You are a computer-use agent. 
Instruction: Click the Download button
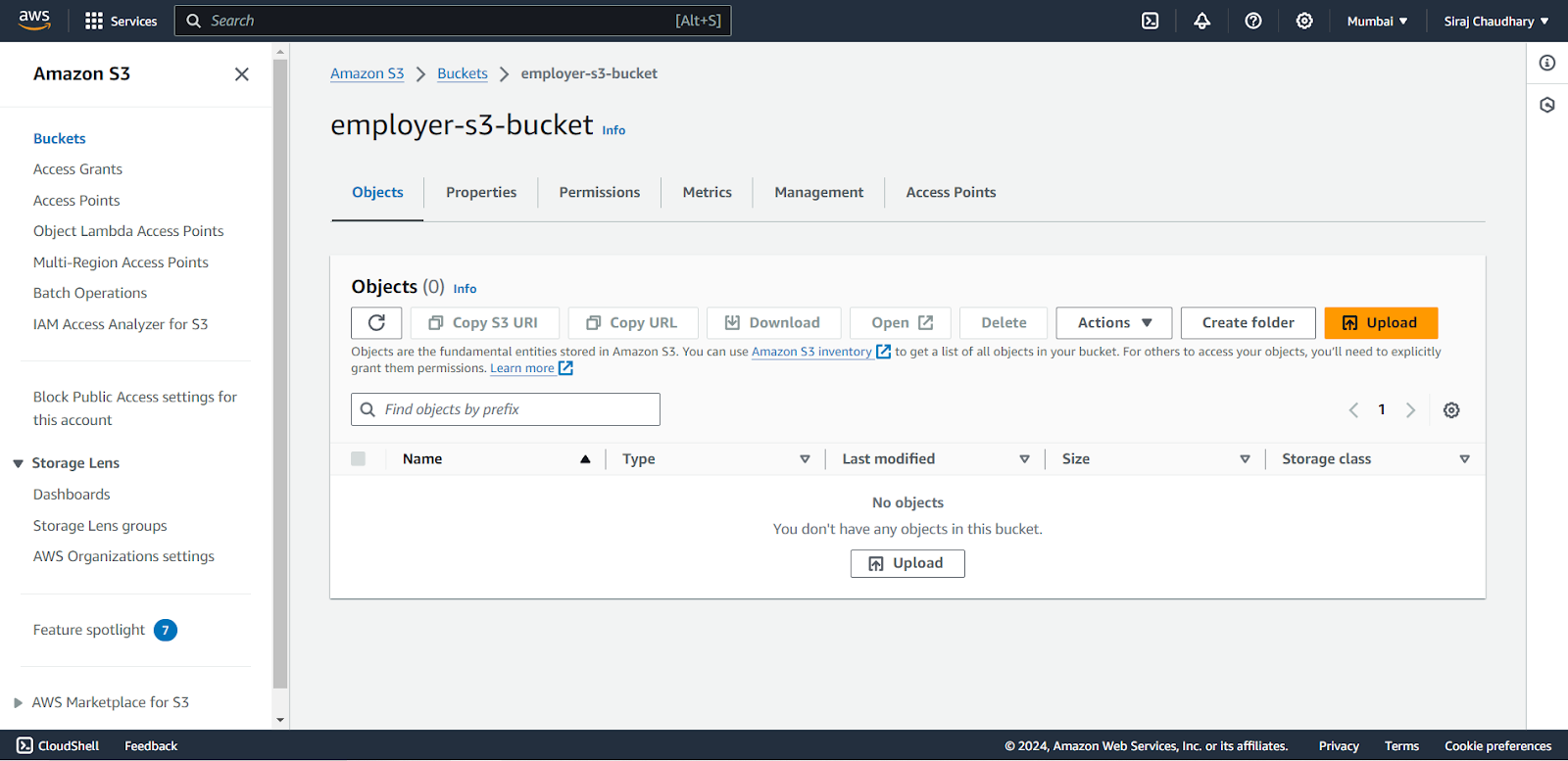pyautogui.click(x=774, y=323)
